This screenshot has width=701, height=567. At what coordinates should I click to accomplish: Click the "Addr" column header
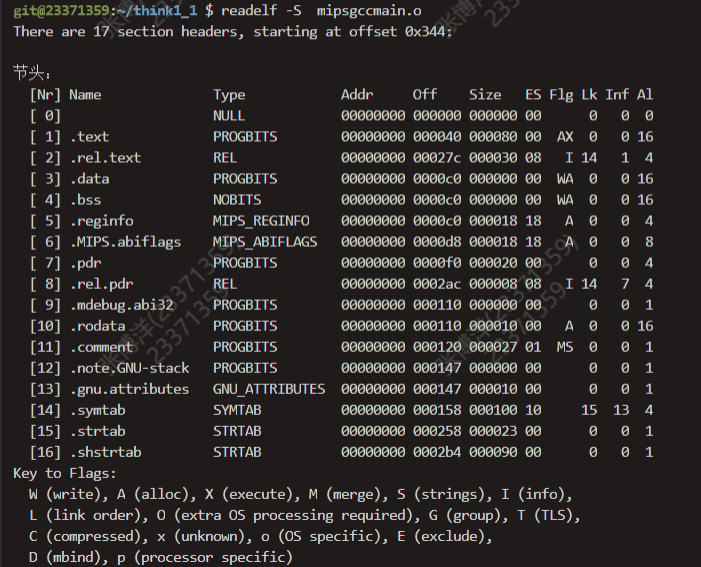[357, 94]
